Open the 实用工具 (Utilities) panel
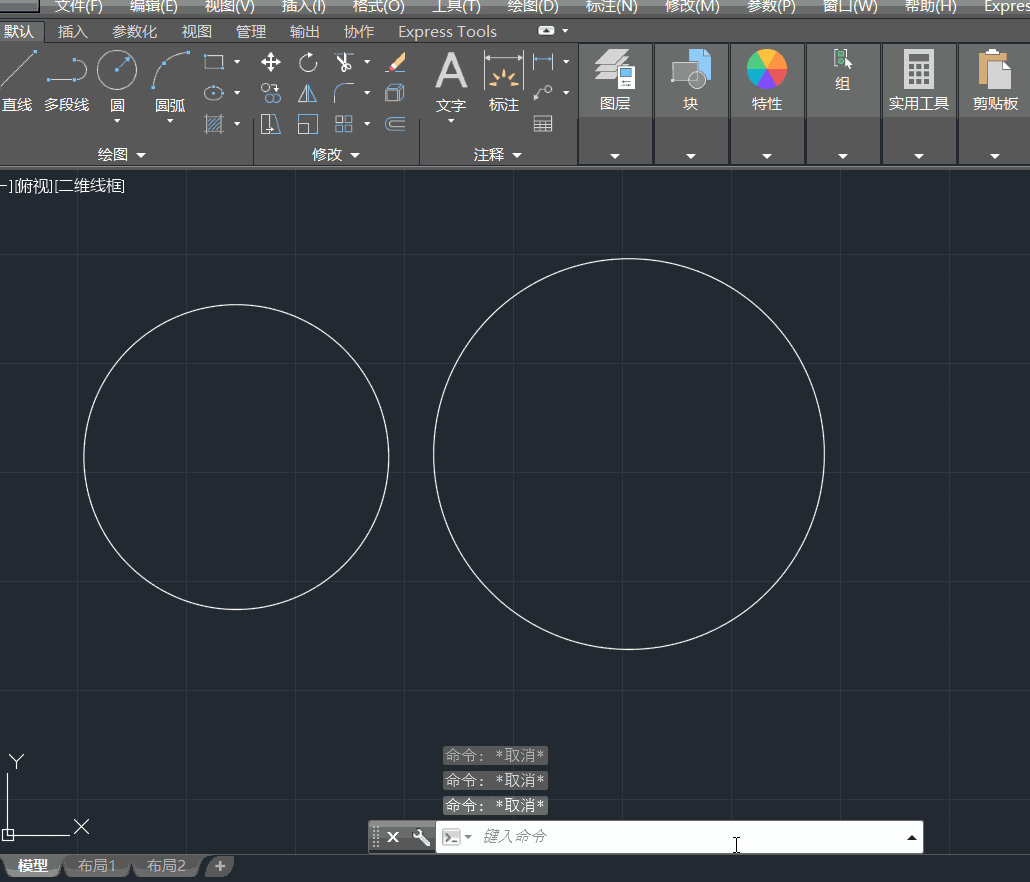The image size is (1030, 882). coord(919,81)
